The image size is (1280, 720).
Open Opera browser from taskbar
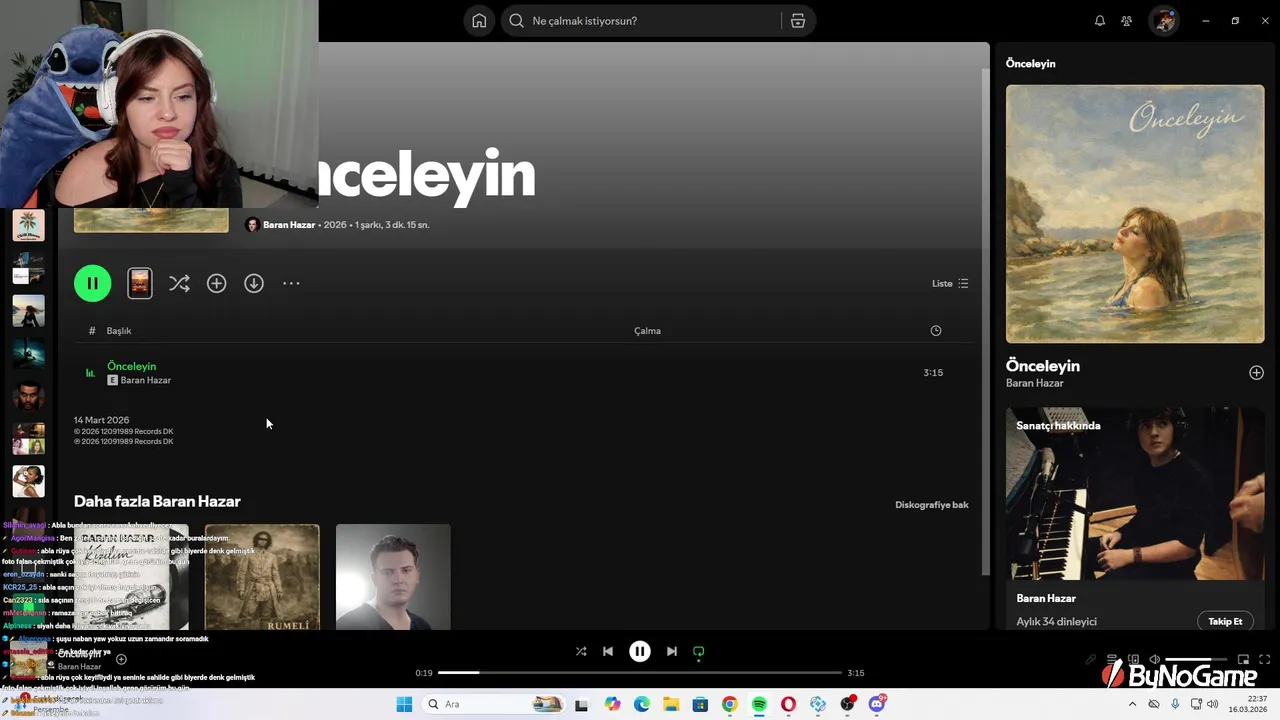click(789, 704)
